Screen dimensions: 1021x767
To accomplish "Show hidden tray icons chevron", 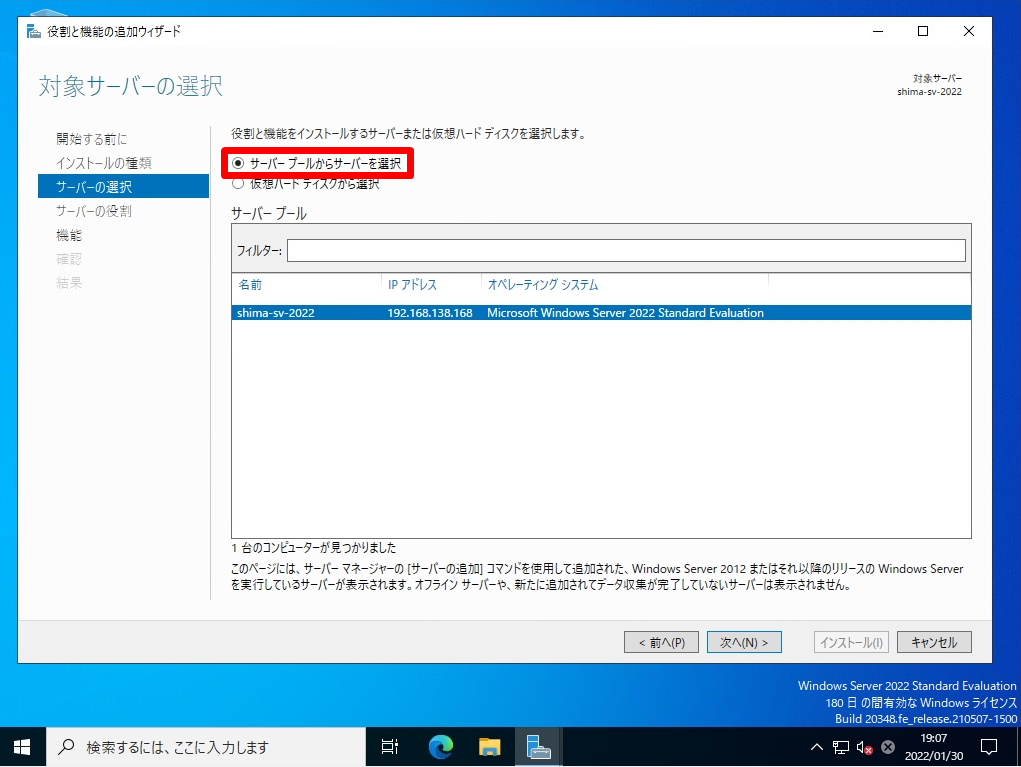I will [817, 747].
